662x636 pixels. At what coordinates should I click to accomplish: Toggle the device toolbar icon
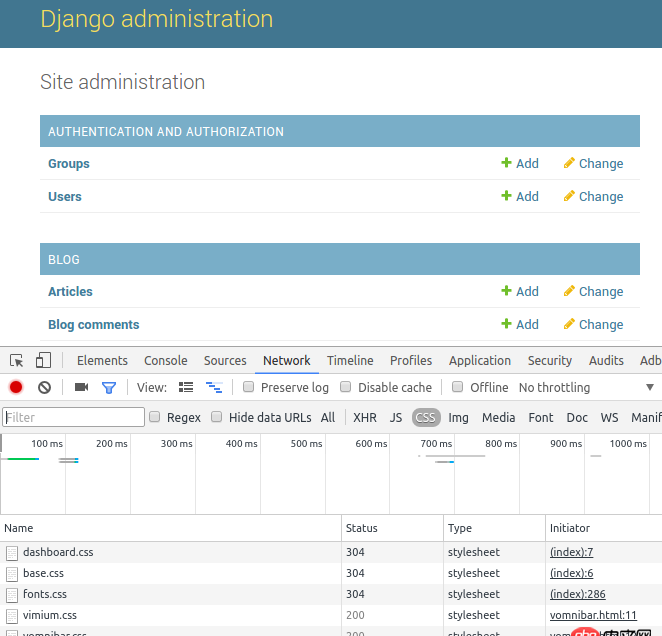43,360
